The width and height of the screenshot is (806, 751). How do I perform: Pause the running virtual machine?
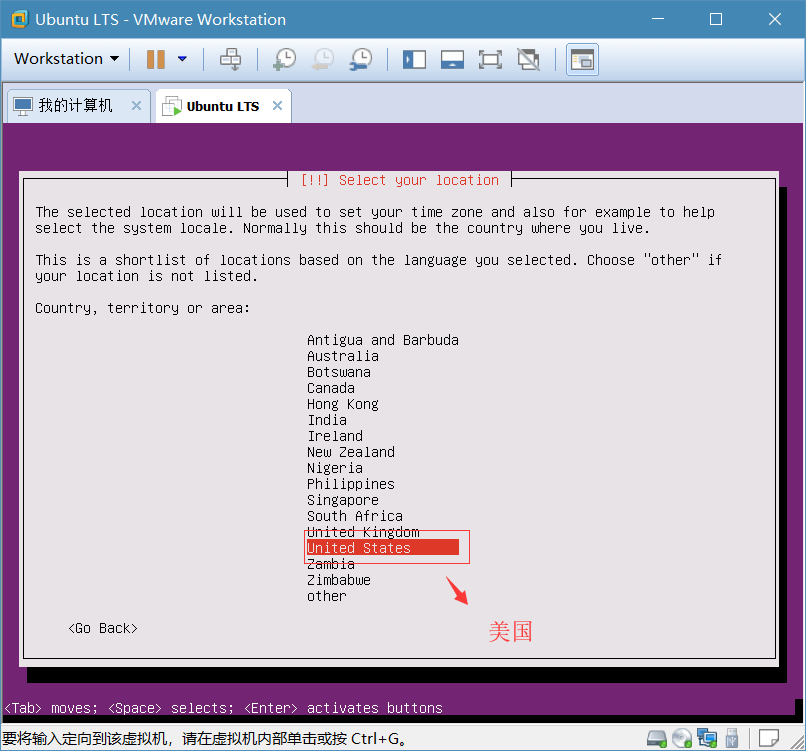pyautogui.click(x=156, y=59)
